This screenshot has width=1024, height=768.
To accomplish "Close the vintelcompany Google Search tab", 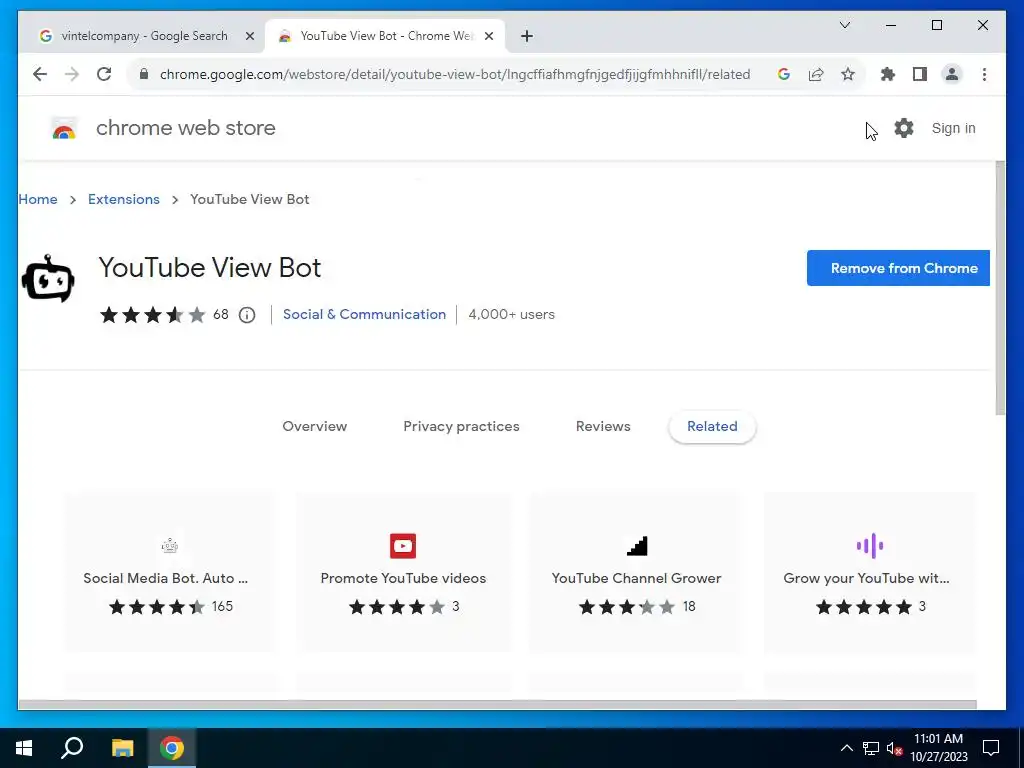I will (249, 37).
